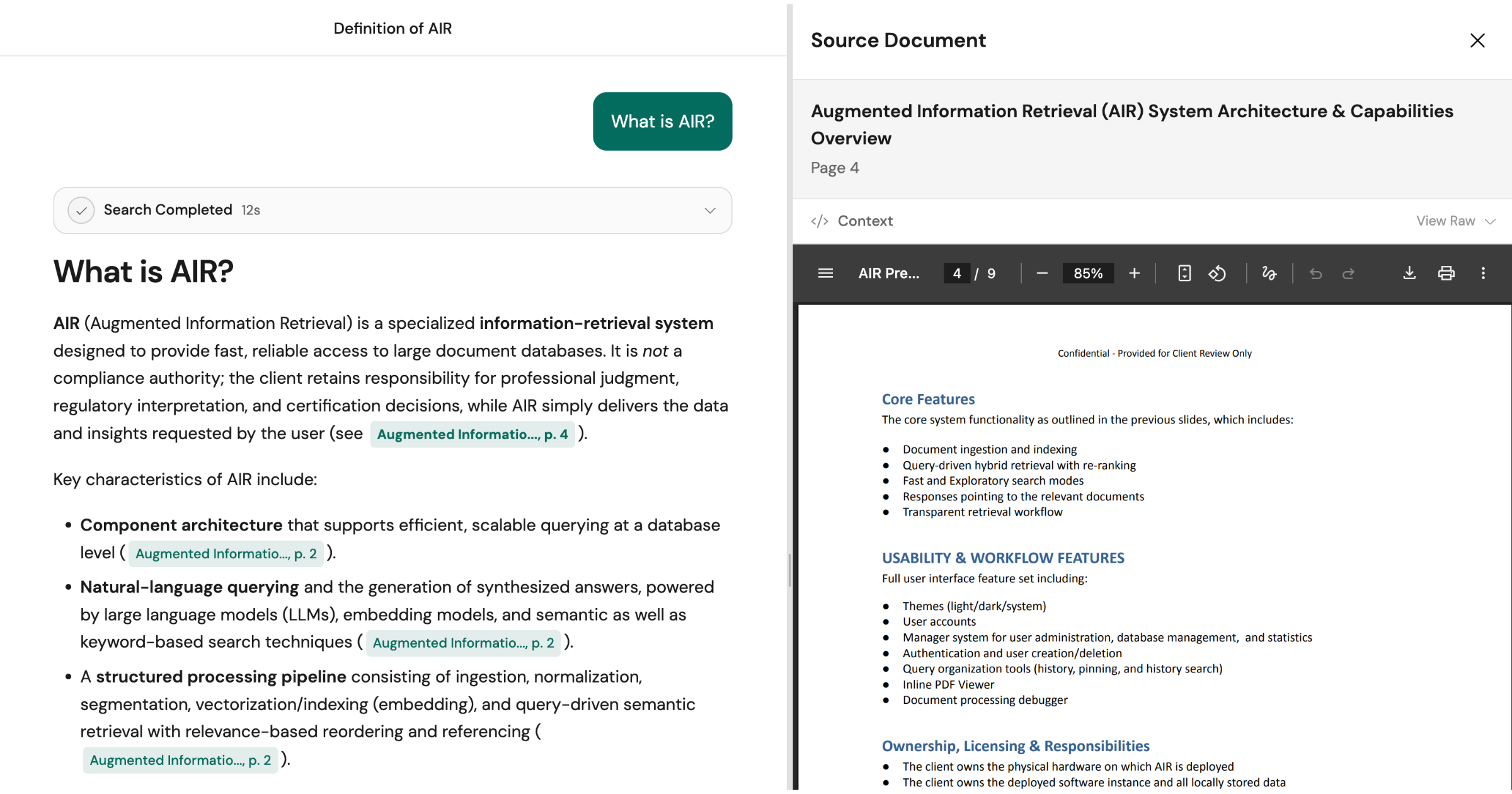Open PDF viewer more-actions menu
This screenshot has width=1512, height=794.
coord(1483,273)
